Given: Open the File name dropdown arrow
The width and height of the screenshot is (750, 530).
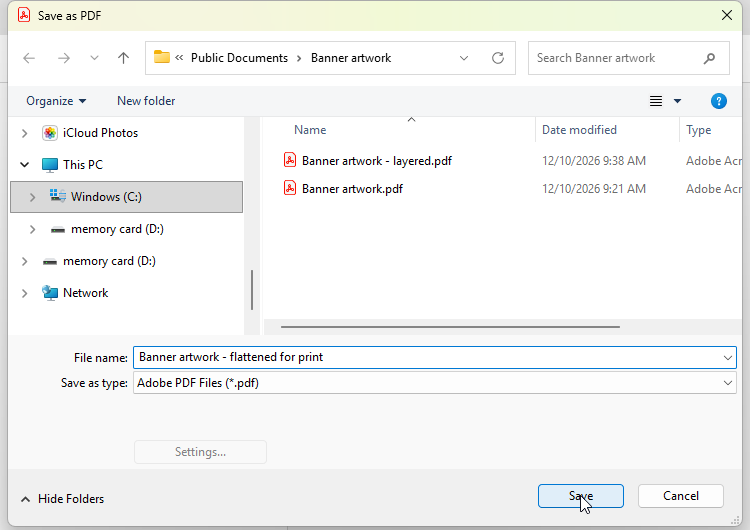Looking at the screenshot, I should coord(728,358).
